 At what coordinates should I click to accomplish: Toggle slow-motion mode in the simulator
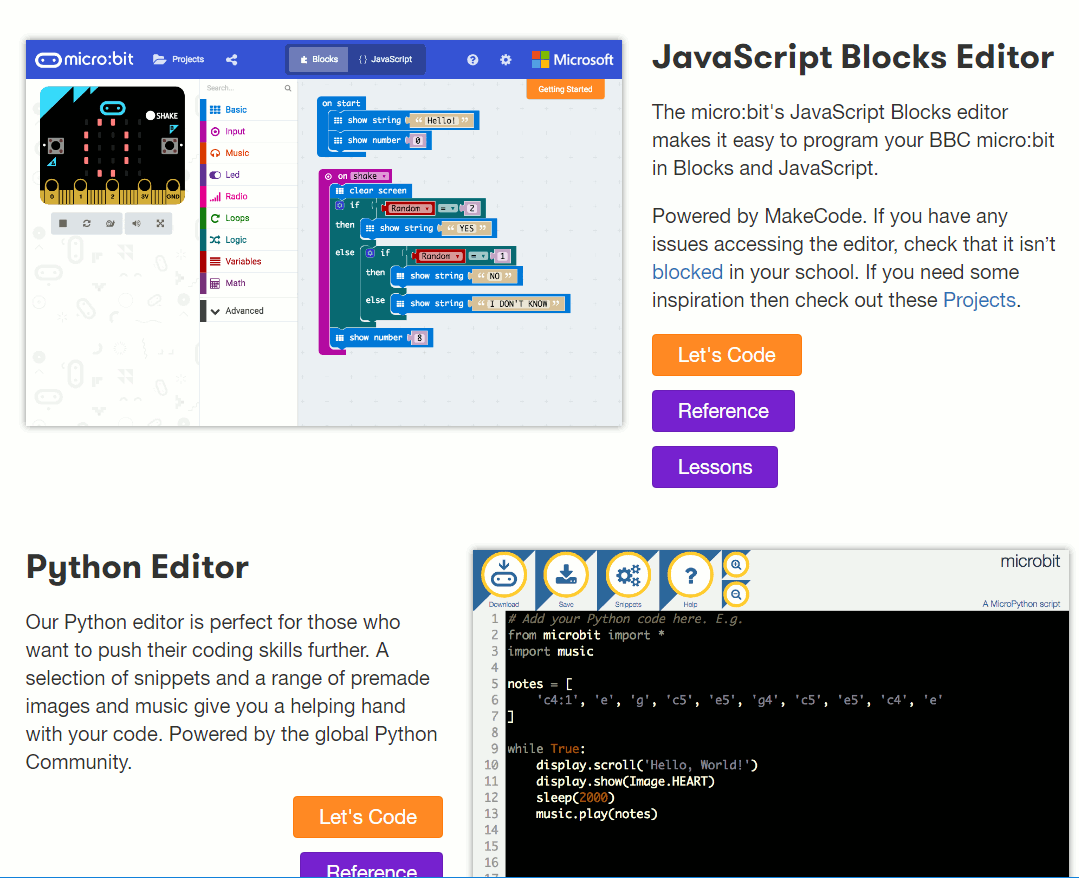[x=110, y=224]
